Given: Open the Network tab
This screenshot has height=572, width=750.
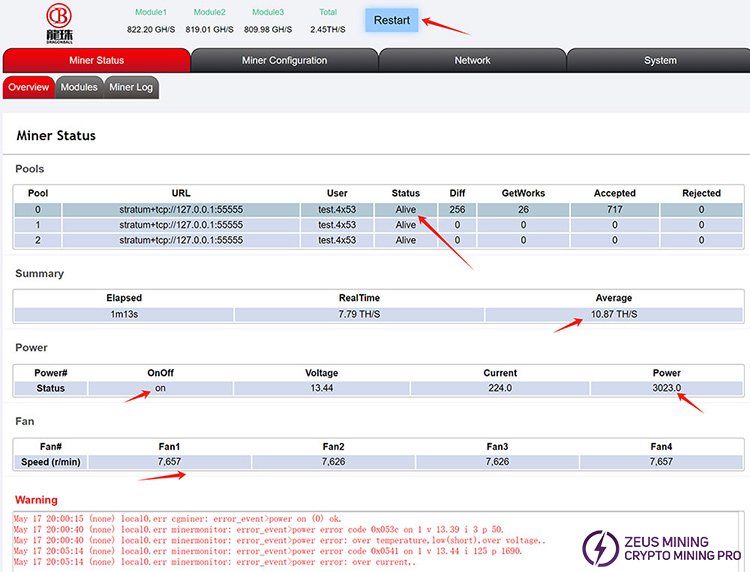Looking at the screenshot, I should pos(472,60).
